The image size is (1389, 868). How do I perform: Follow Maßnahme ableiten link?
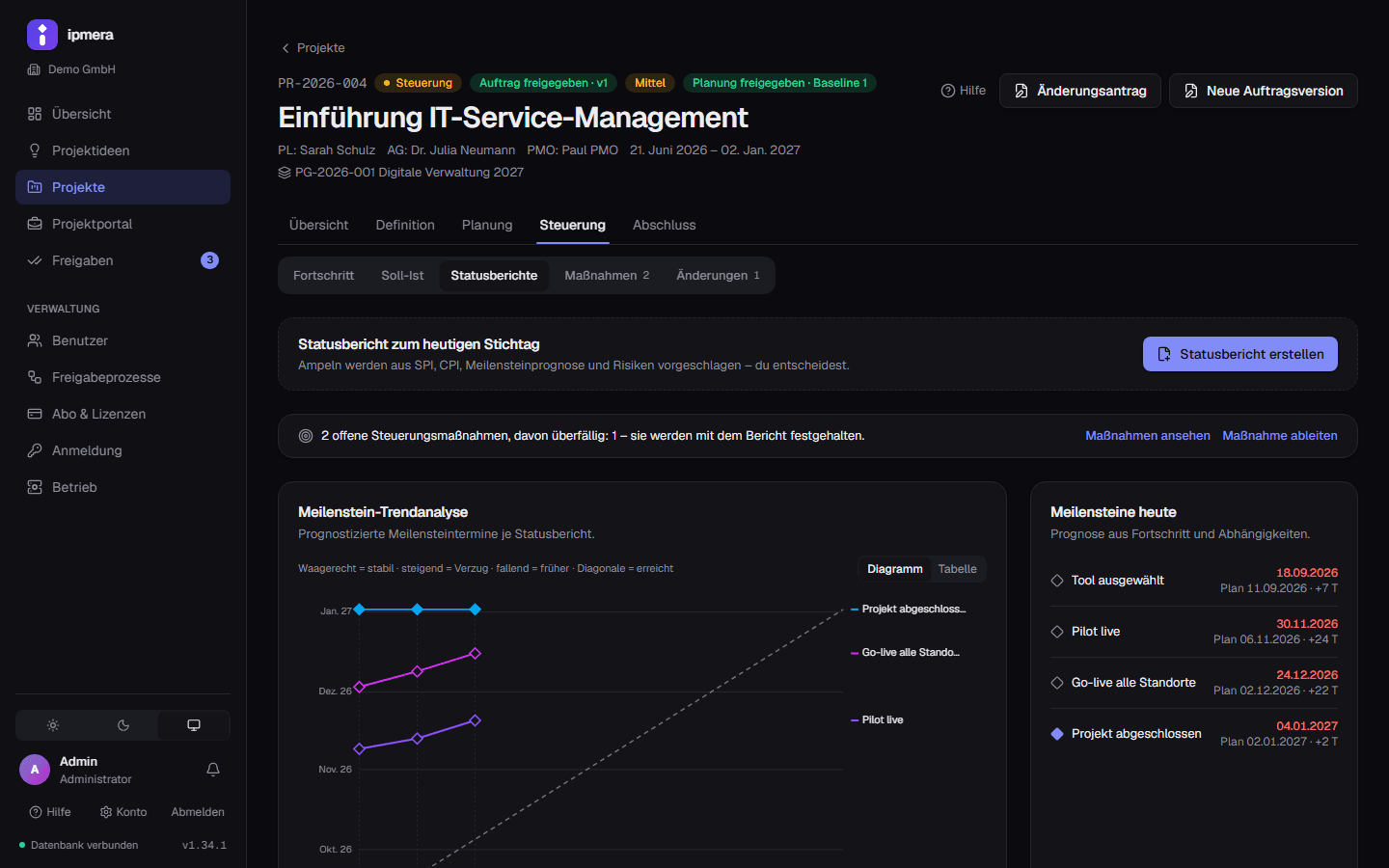1280,436
